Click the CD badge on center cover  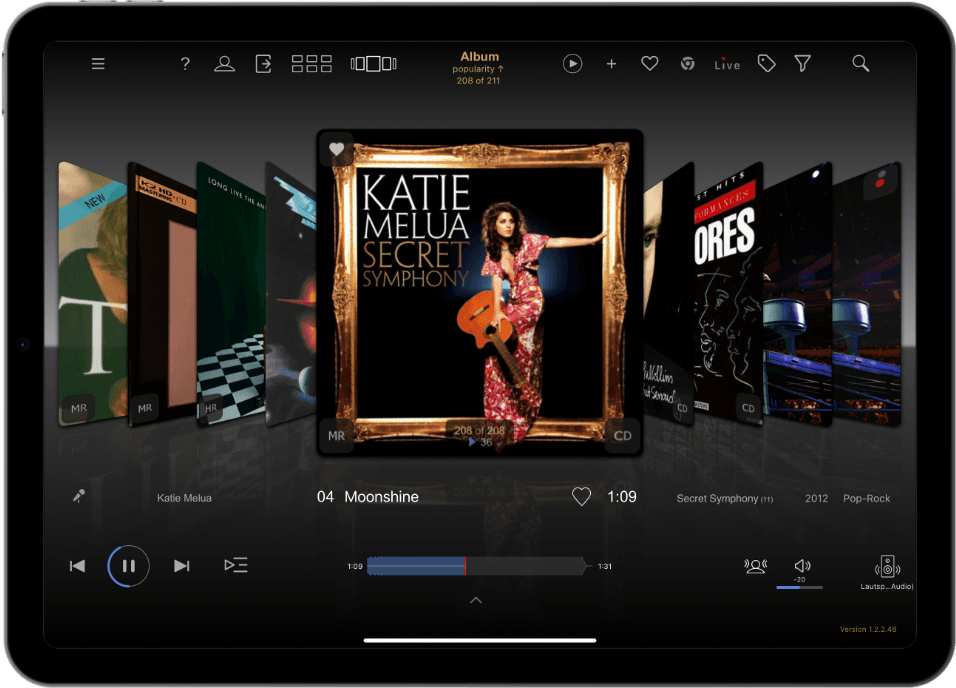622,436
